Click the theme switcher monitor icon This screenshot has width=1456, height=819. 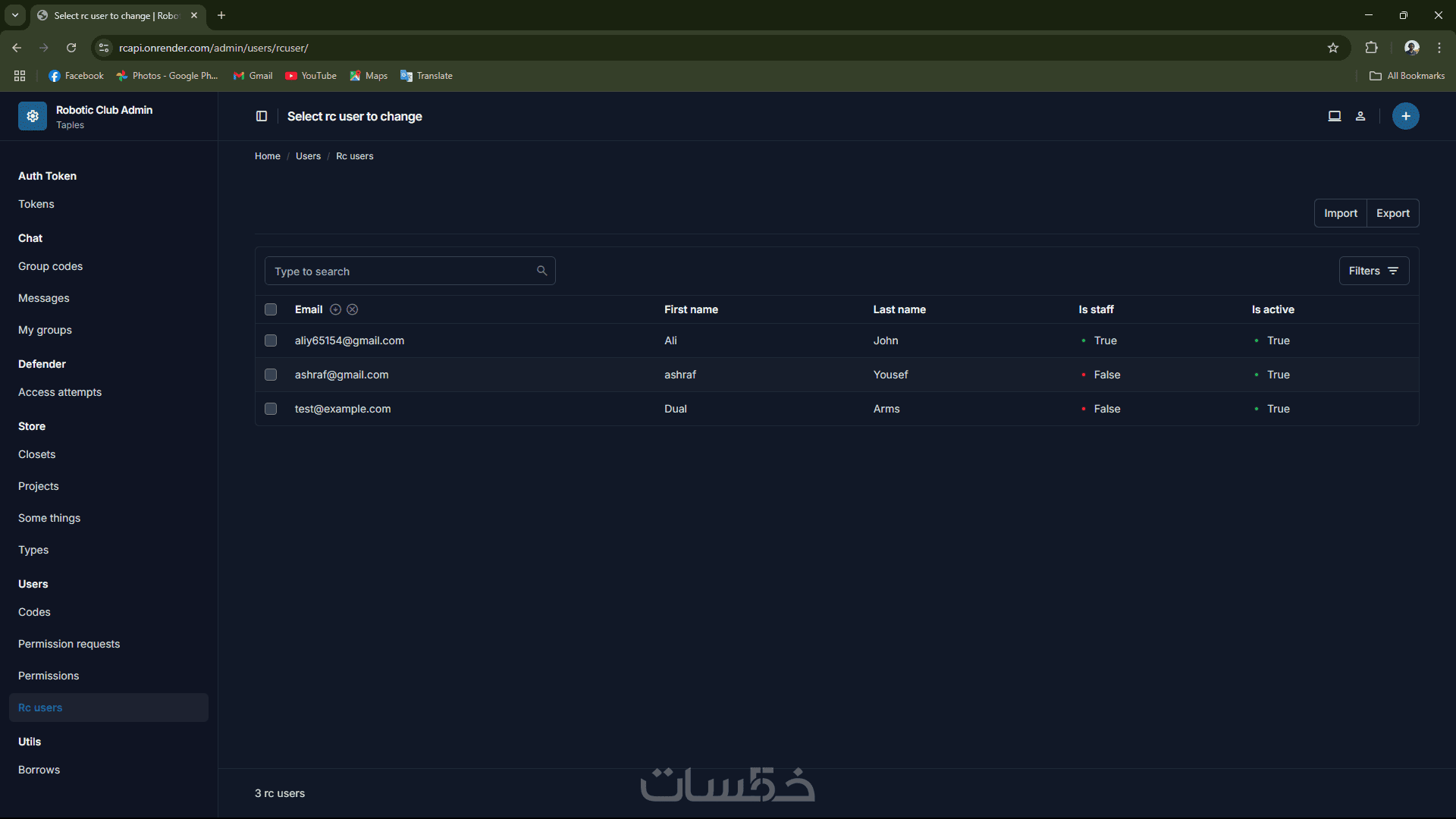point(1335,116)
